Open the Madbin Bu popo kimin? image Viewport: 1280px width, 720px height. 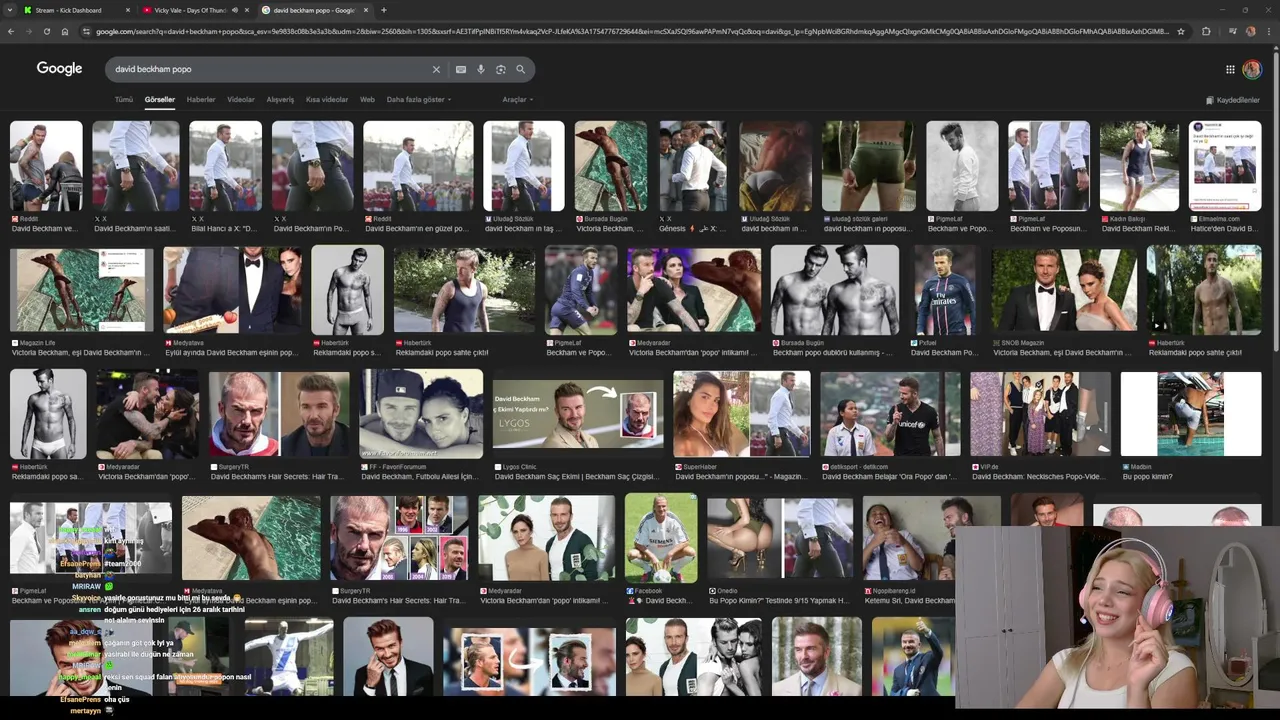pyautogui.click(x=1191, y=414)
